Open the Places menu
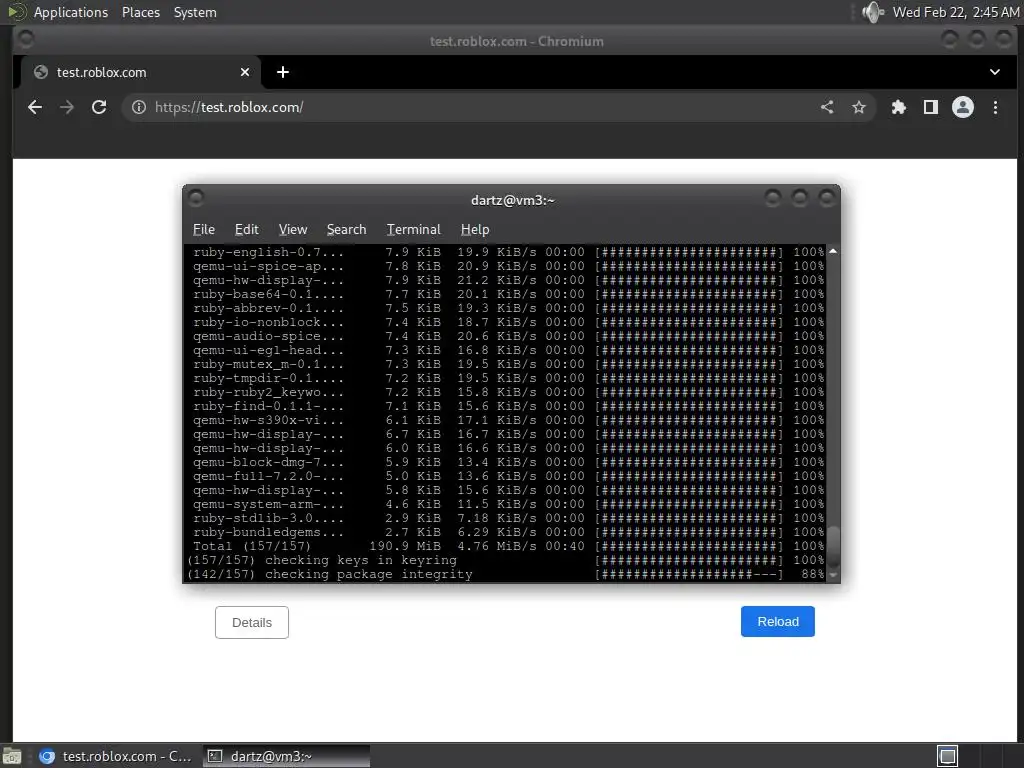This screenshot has width=1024, height=768. click(140, 12)
